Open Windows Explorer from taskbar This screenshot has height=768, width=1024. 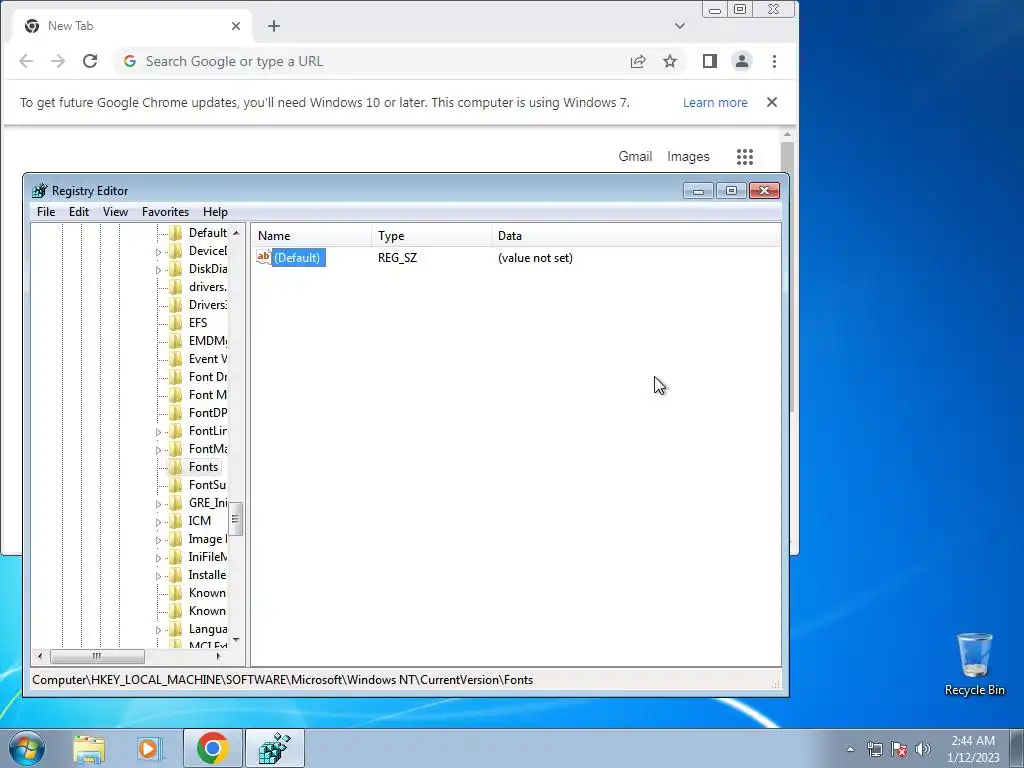click(89, 749)
